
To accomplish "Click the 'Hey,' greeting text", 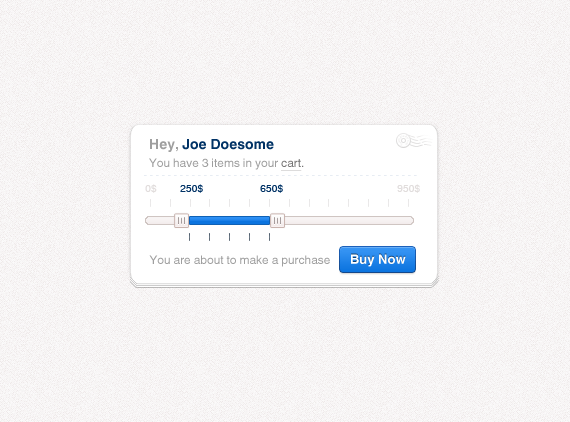I will (164, 145).
